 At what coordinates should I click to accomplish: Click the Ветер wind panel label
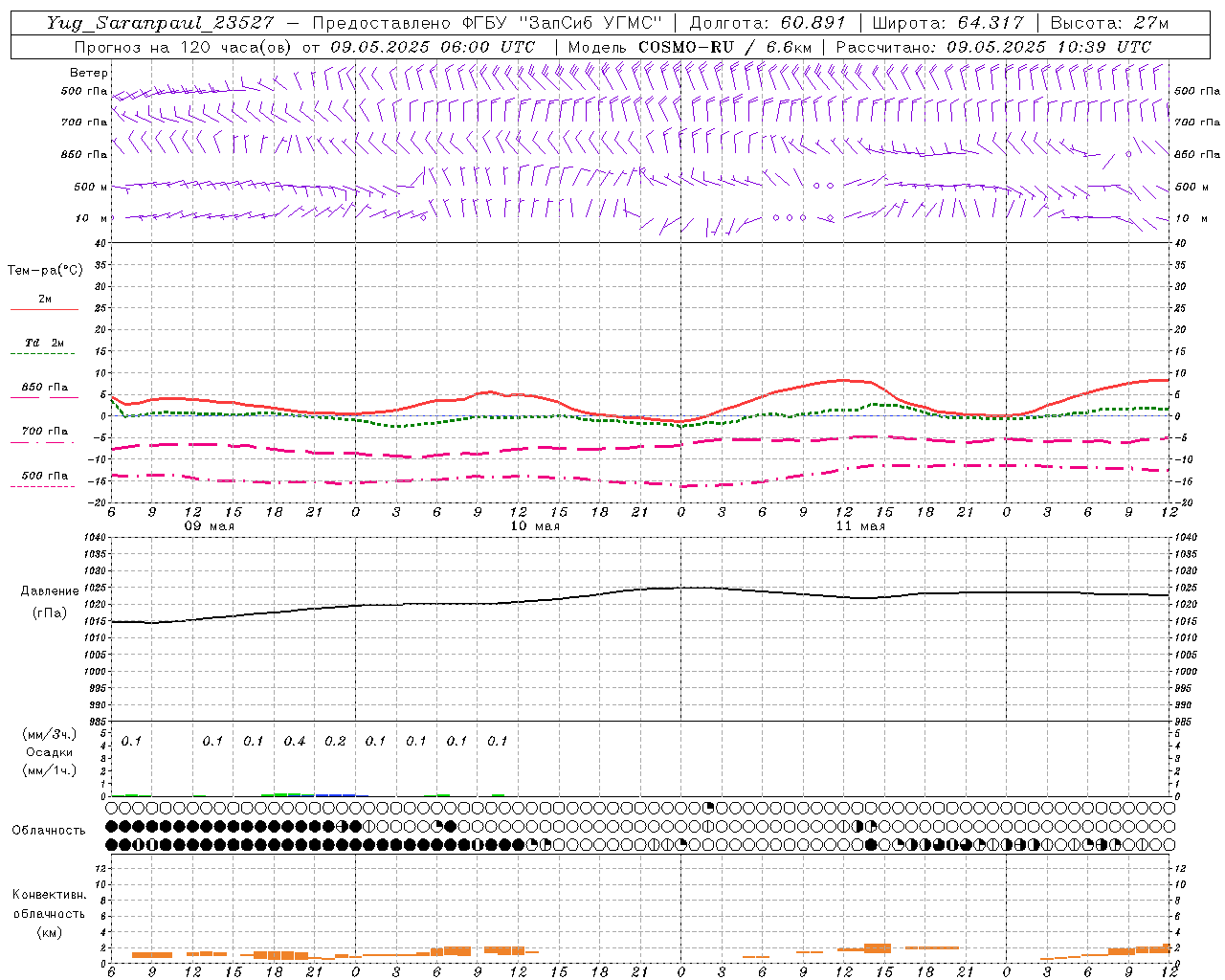(x=89, y=73)
